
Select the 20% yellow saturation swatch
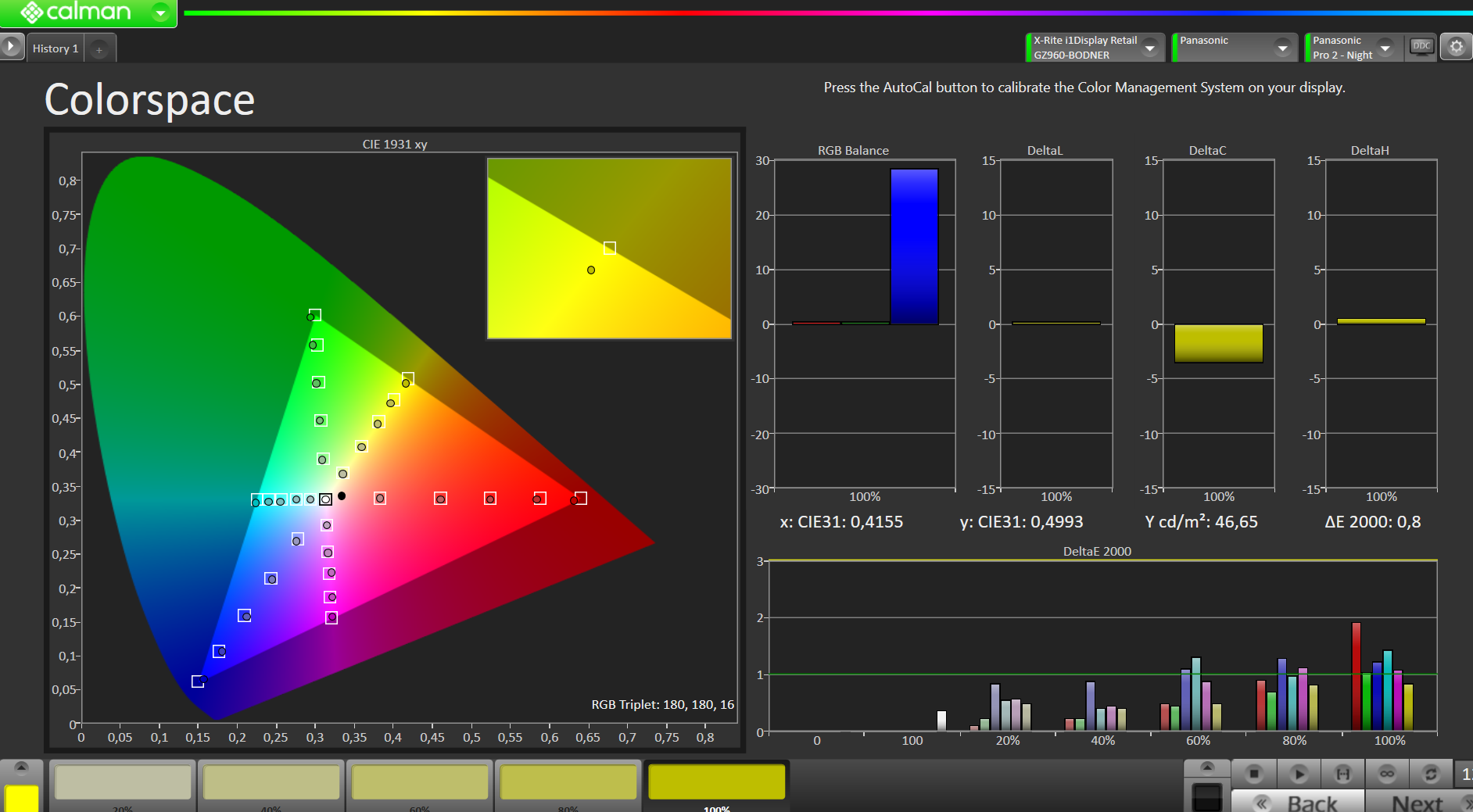(123, 782)
